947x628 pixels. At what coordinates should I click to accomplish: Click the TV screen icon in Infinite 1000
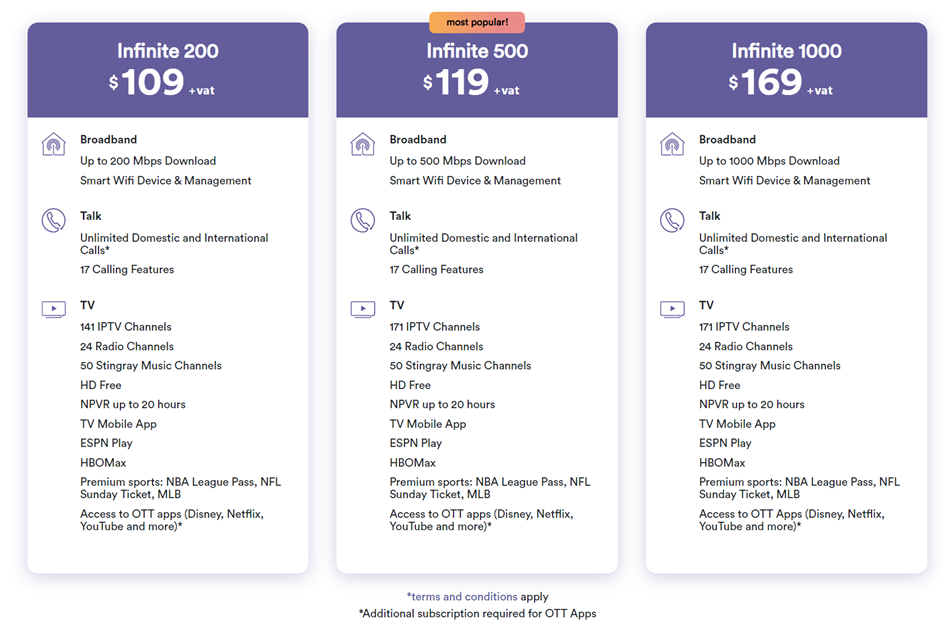tap(672, 309)
